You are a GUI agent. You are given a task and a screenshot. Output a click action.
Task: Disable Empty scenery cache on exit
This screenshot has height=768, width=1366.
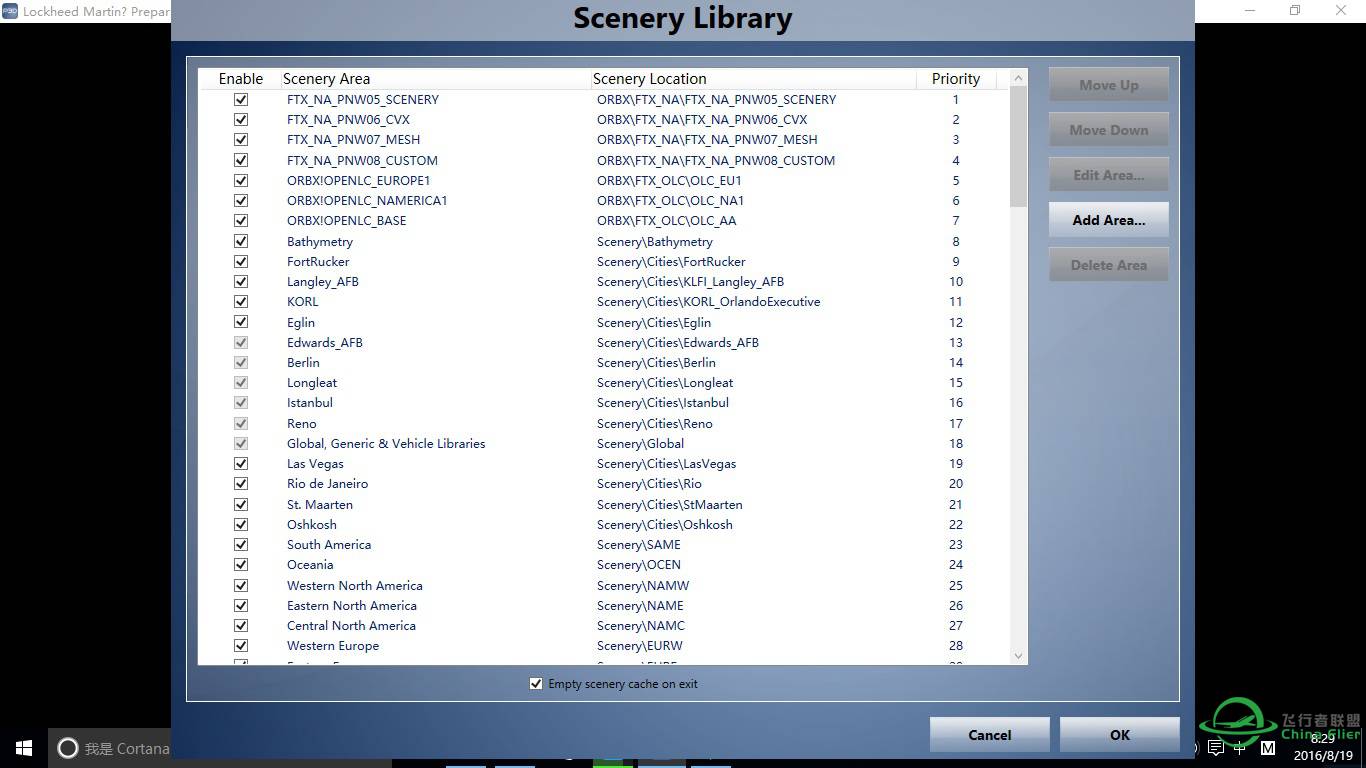pyautogui.click(x=536, y=684)
